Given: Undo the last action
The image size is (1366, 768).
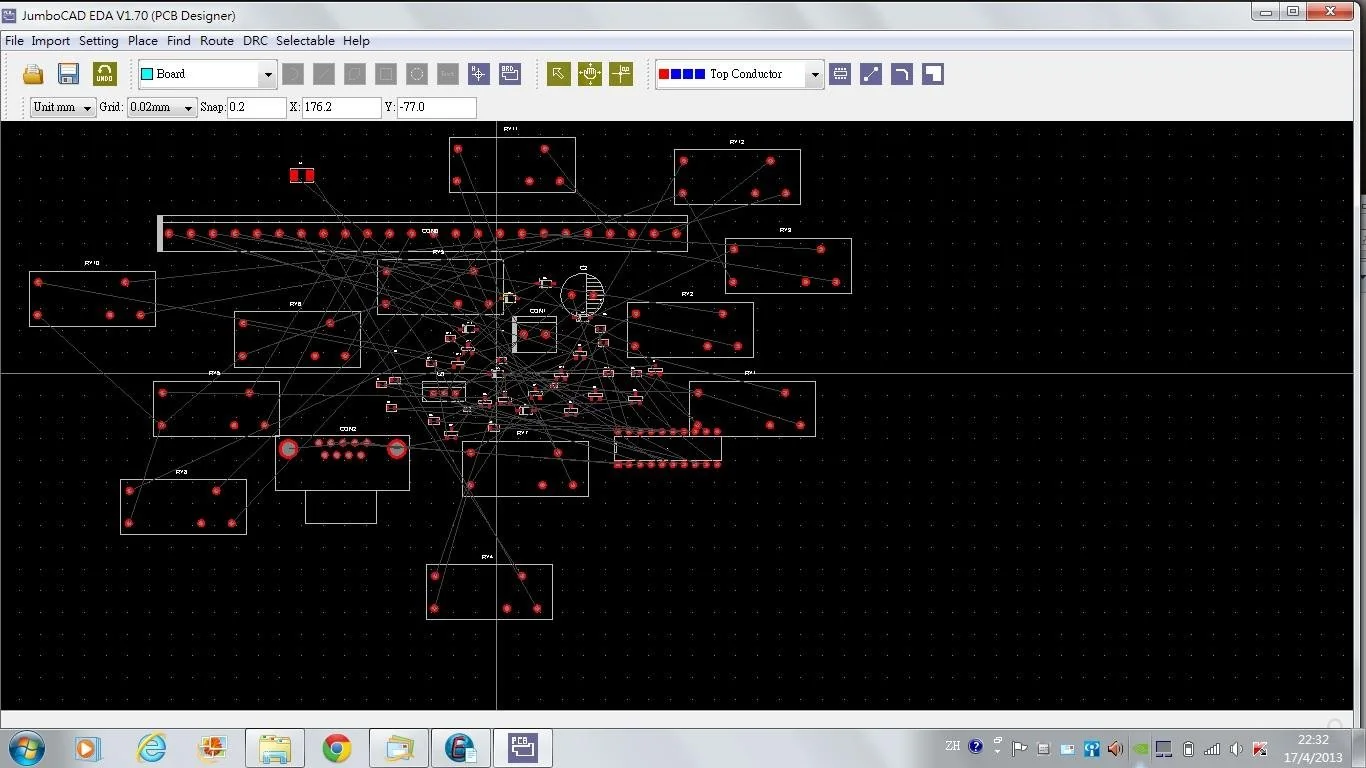Looking at the screenshot, I should 104,73.
